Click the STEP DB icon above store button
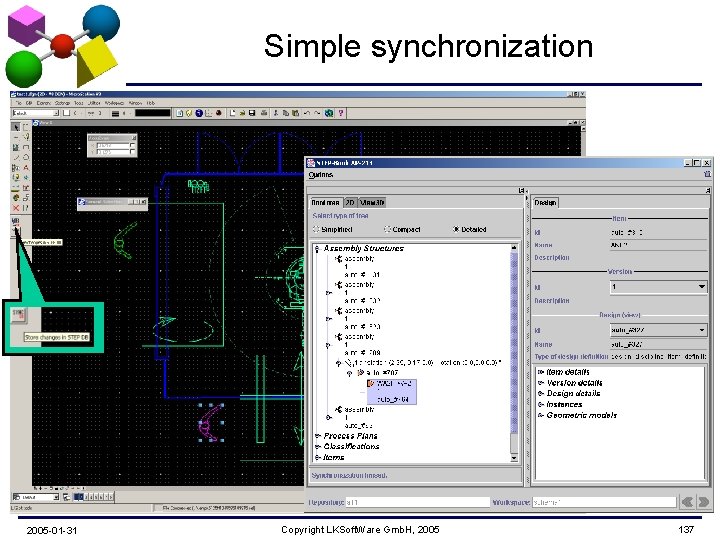Image resolution: width=720 pixels, height=540 pixels. [16, 221]
